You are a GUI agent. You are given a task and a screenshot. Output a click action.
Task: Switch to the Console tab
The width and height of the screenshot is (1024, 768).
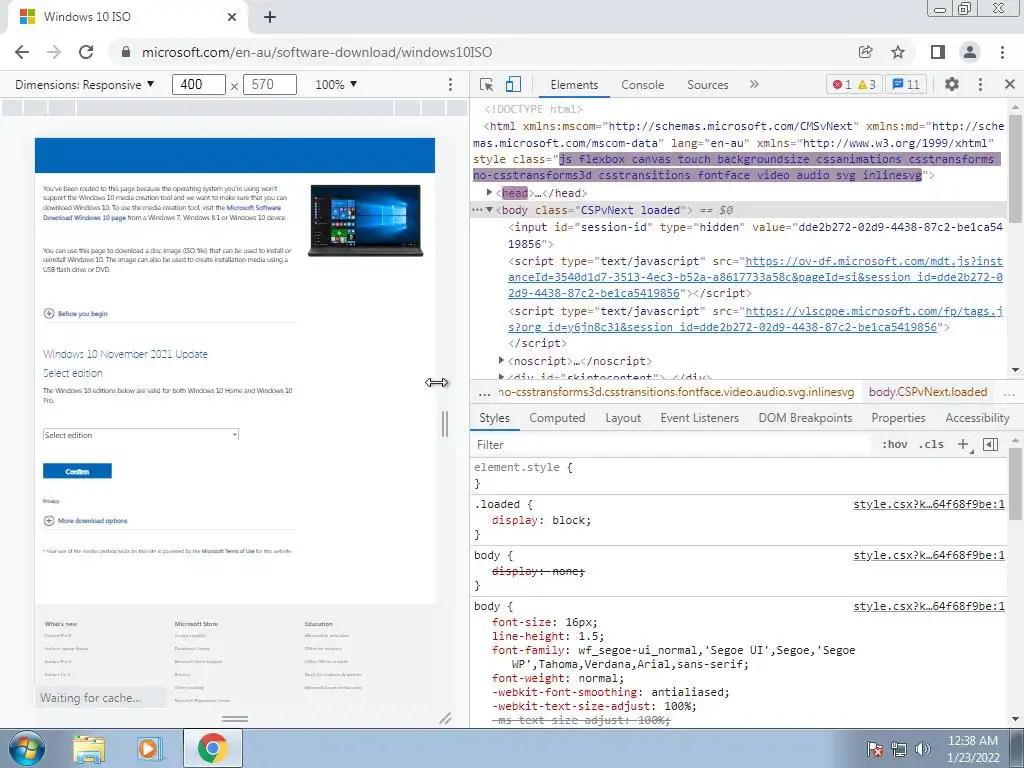[643, 84]
